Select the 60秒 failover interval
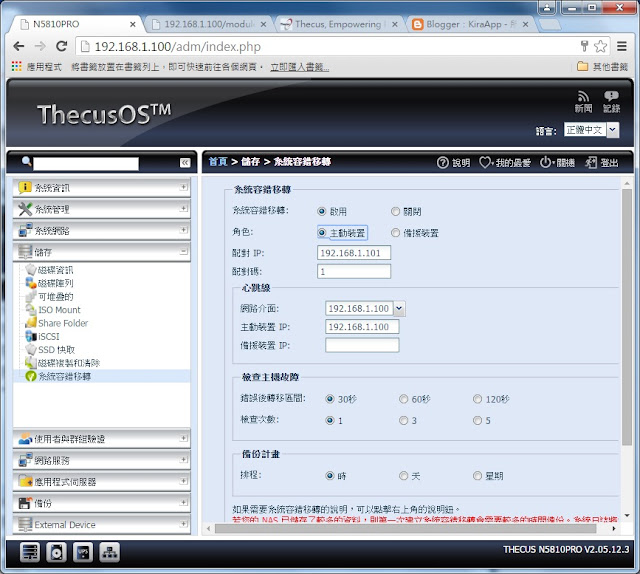Viewport: 640px width, 574px height. [x=403, y=398]
